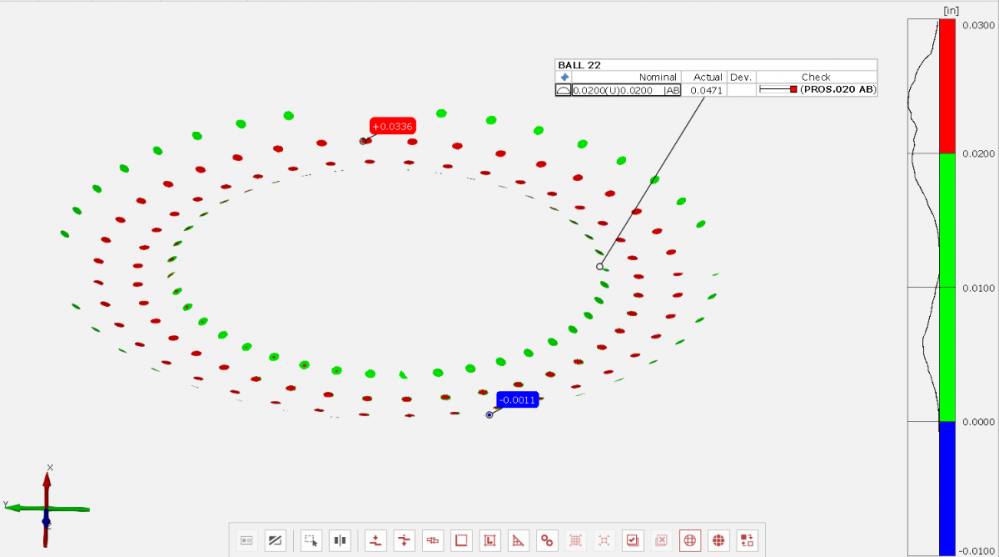
Task: Click the caliper distance measurement icon
Action: [433, 540]
